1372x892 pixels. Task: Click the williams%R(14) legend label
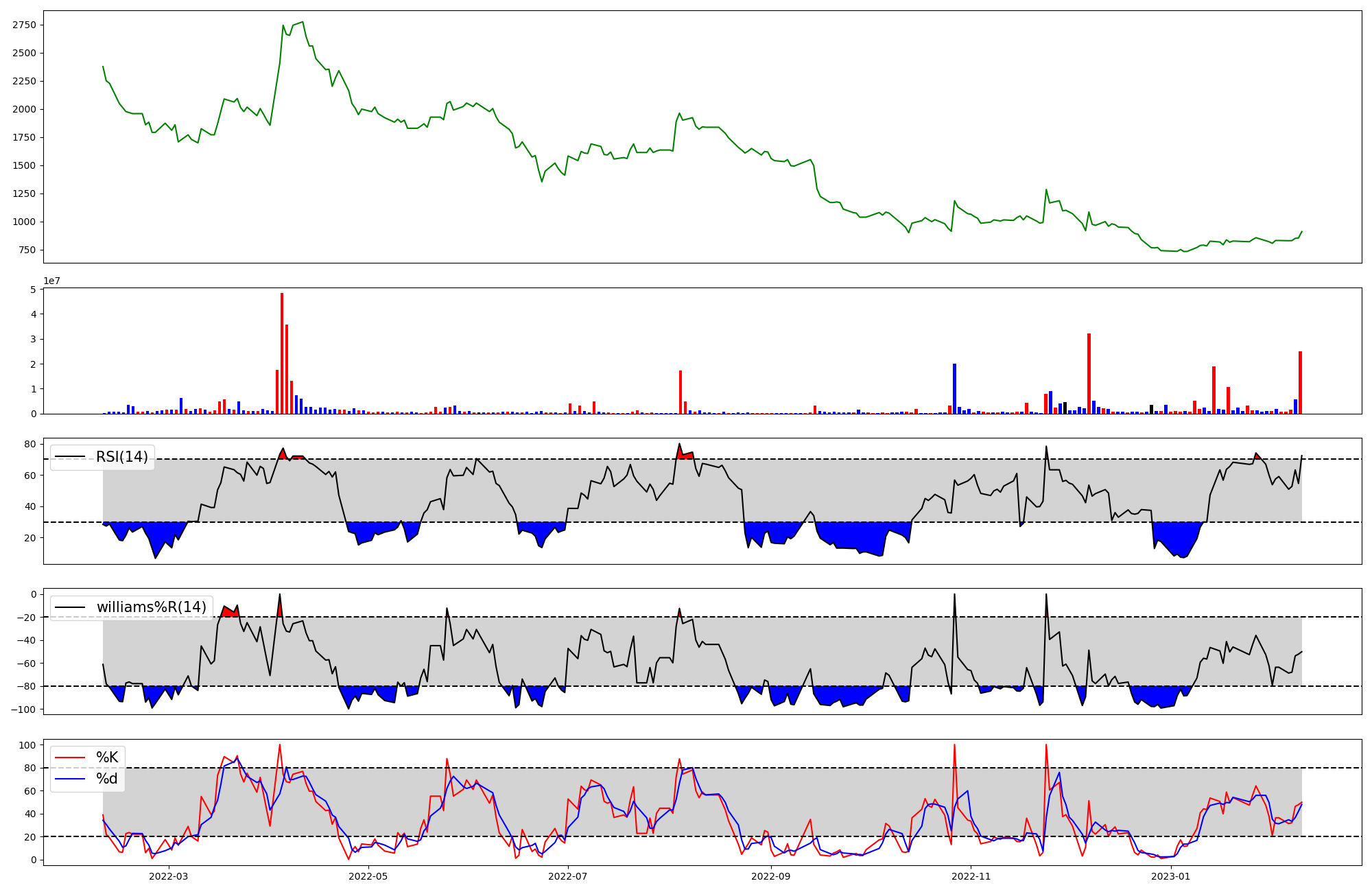[x=151, y=607]
